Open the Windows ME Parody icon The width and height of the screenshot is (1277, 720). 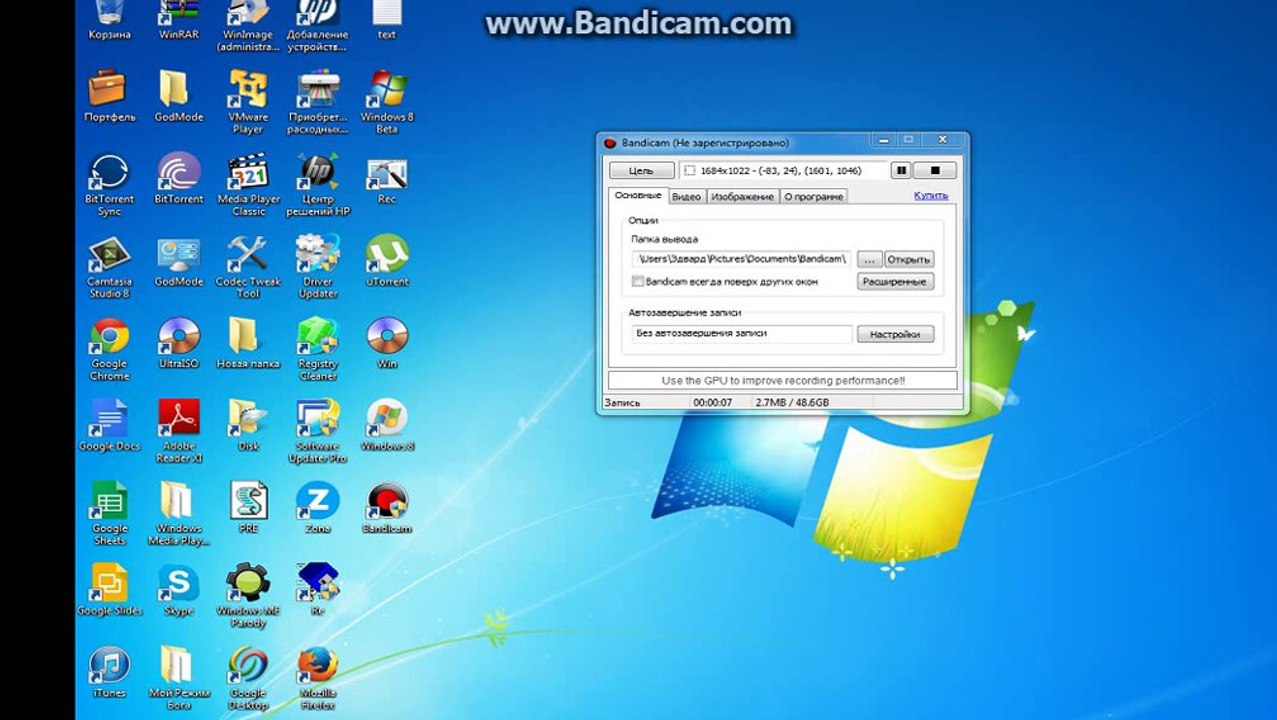[248, 596]
